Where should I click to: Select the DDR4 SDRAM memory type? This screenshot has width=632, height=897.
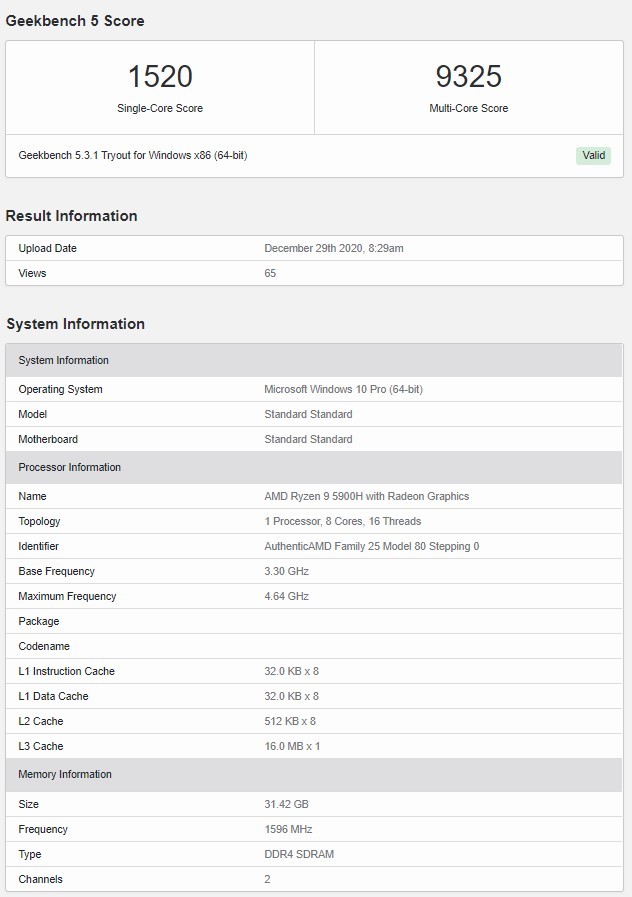pyautogui.click(x=299, y=855)
